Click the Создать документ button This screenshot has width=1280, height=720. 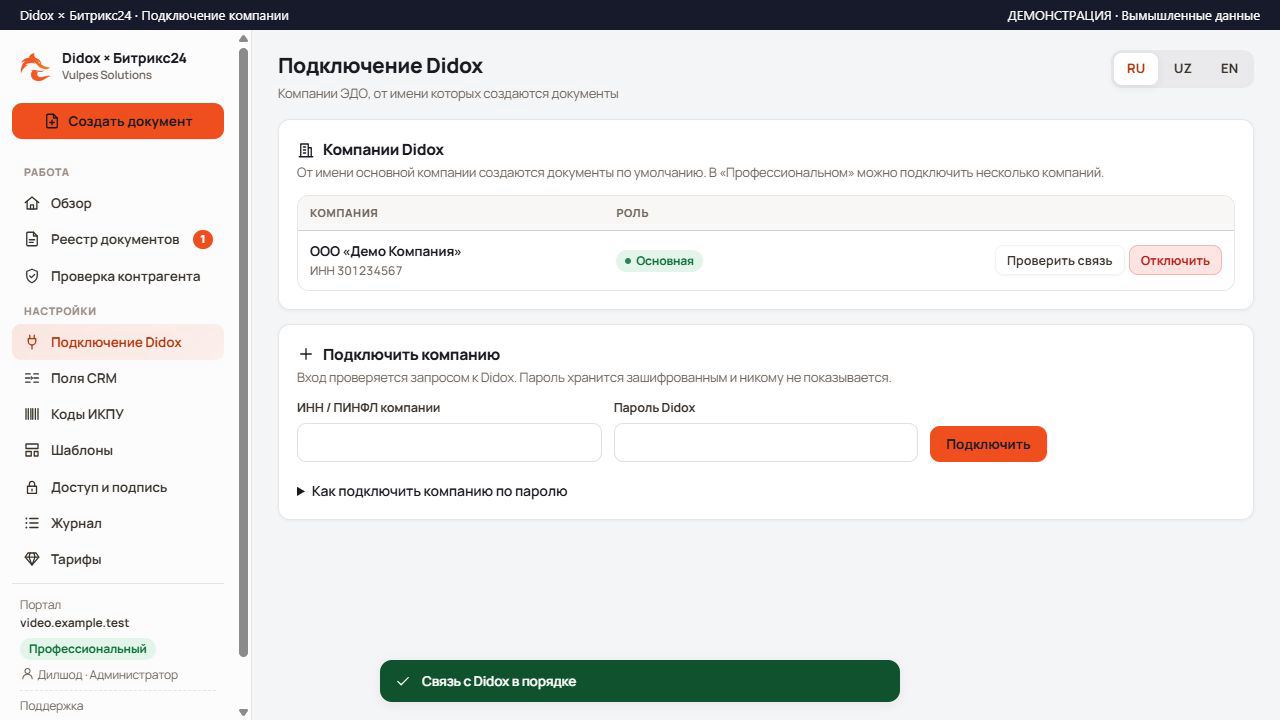coord(118,121)
